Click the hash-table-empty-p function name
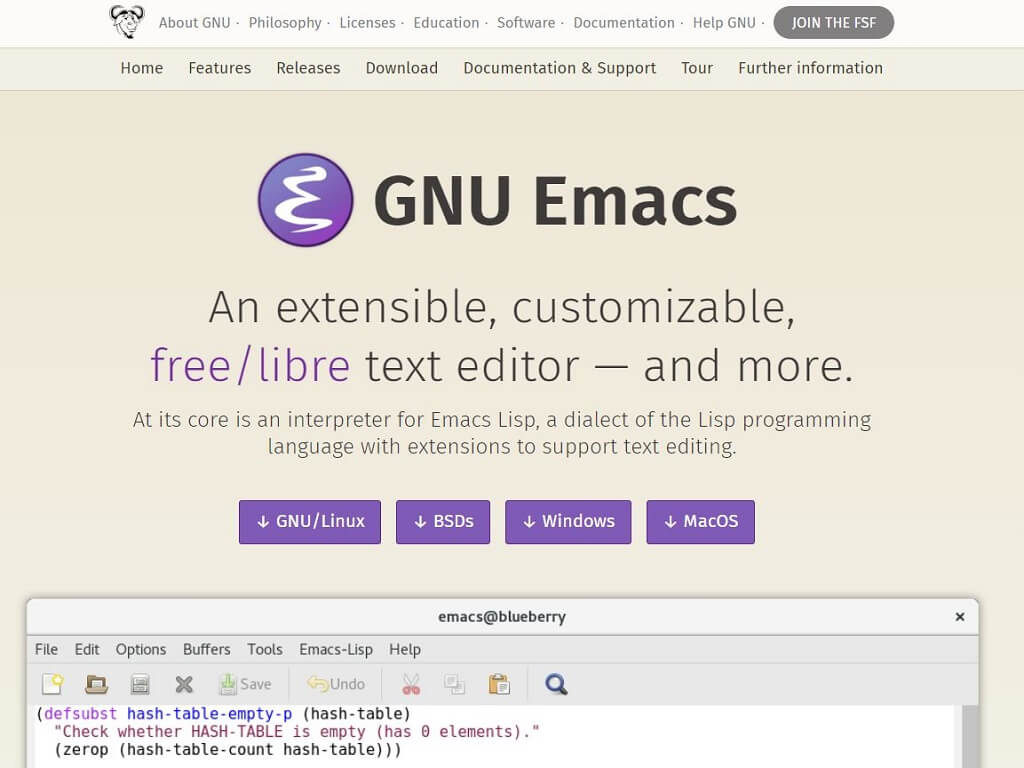The width and height of the screenshot is (1024, 768). [x=210, y=714]
